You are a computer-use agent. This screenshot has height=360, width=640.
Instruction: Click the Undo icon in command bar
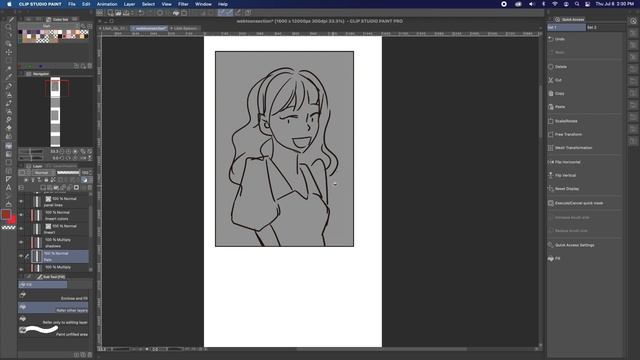(141, 13)
